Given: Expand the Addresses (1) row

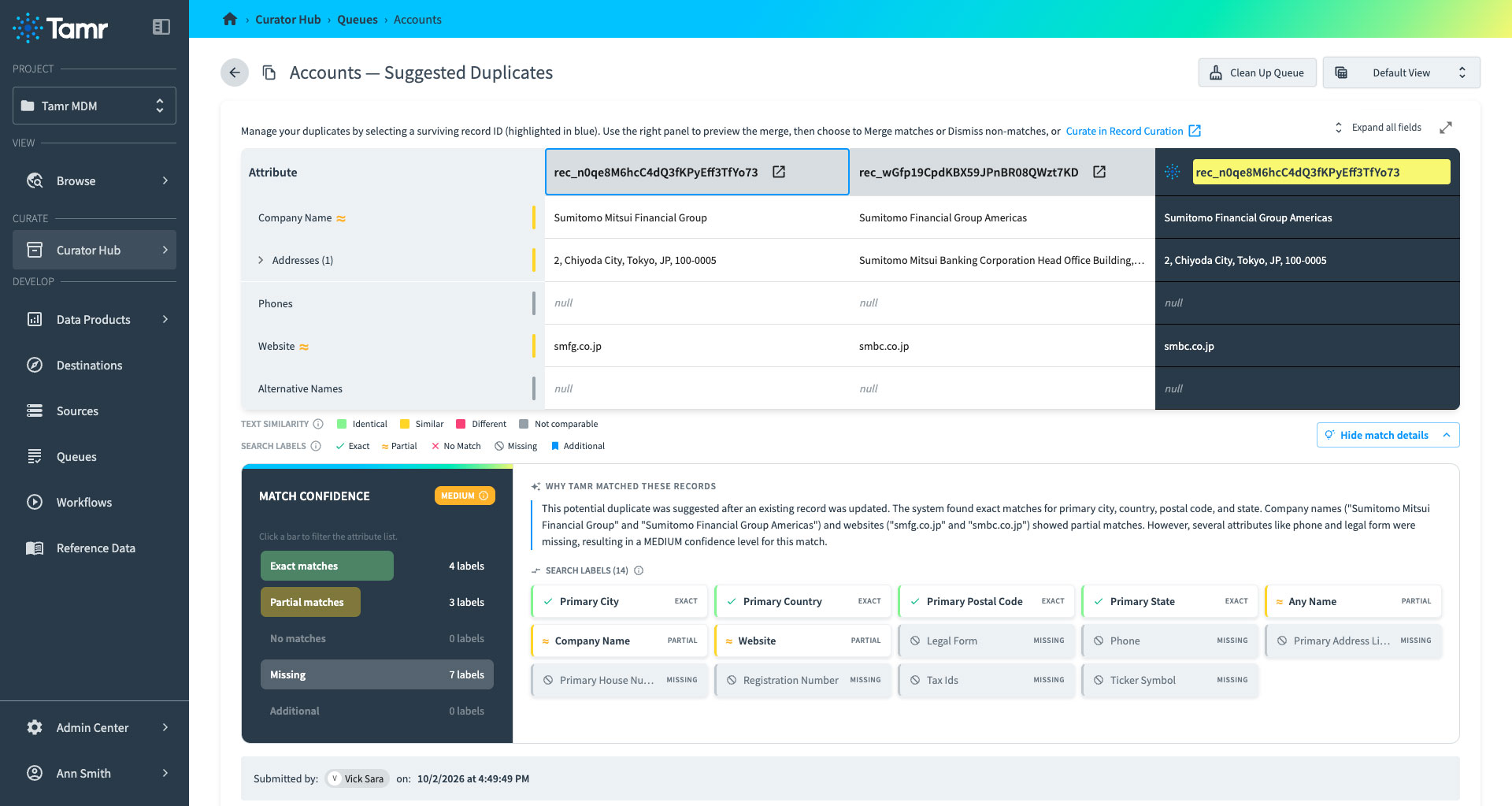Looking at the screenshot, I should click(261, 261).
